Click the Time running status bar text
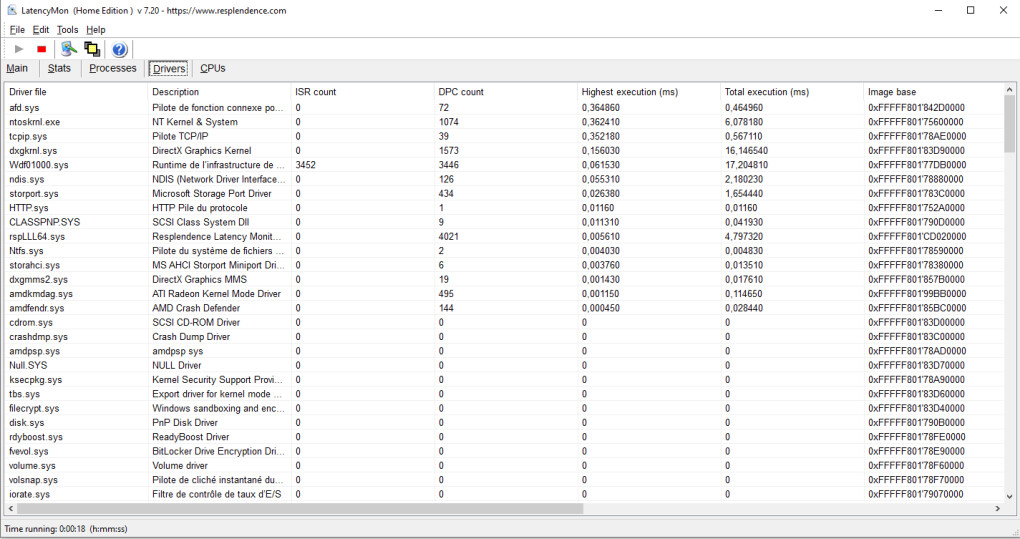This screenshot has width=1020, height=539. pos(66,529)
